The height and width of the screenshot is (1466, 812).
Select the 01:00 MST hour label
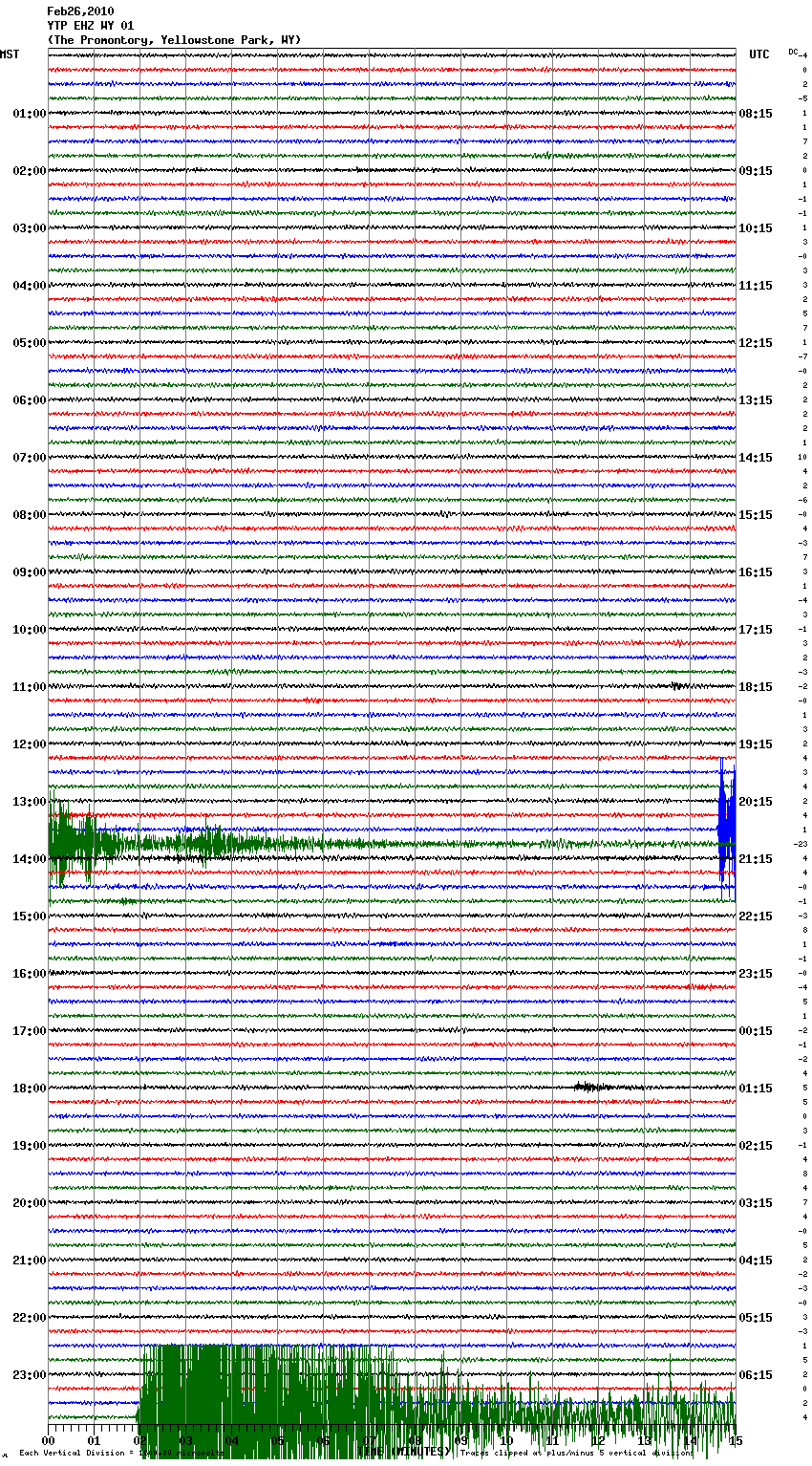[30, 114]
